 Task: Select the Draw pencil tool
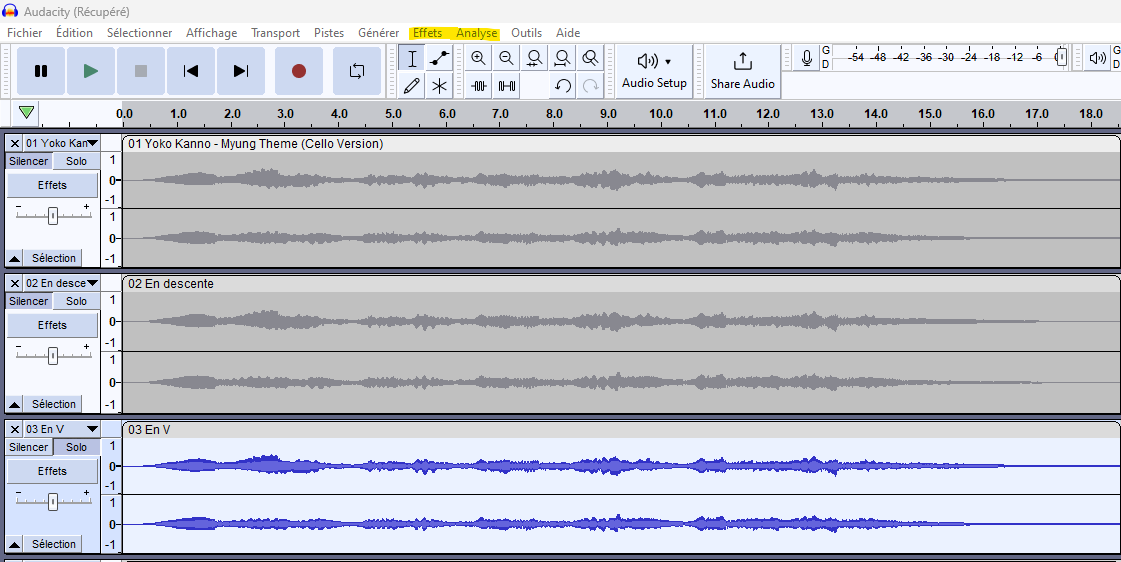(x=411, y=86)
